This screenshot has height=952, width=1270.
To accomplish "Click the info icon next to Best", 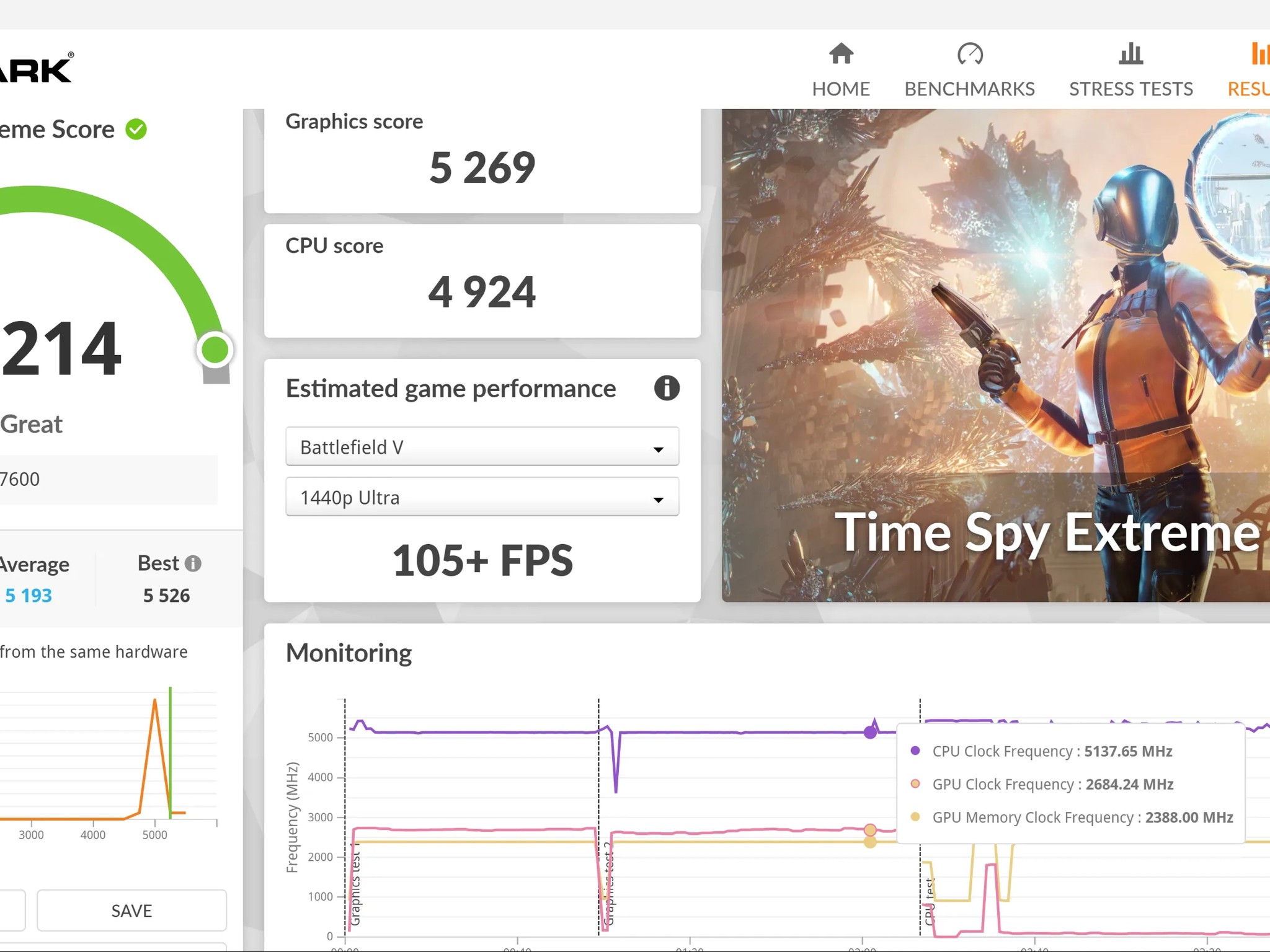I will pos(193,563).
